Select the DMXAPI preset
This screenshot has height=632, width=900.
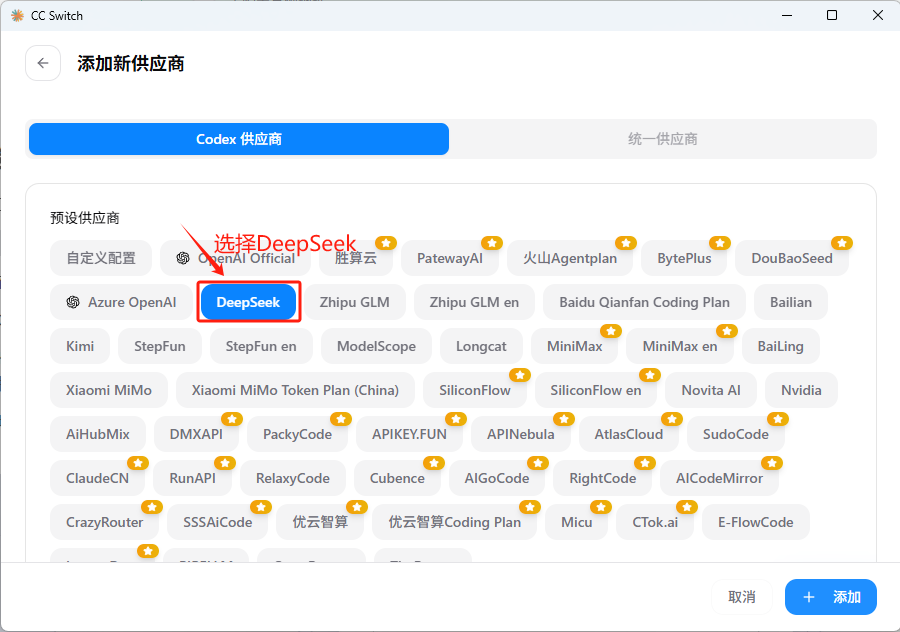[196, 434]
